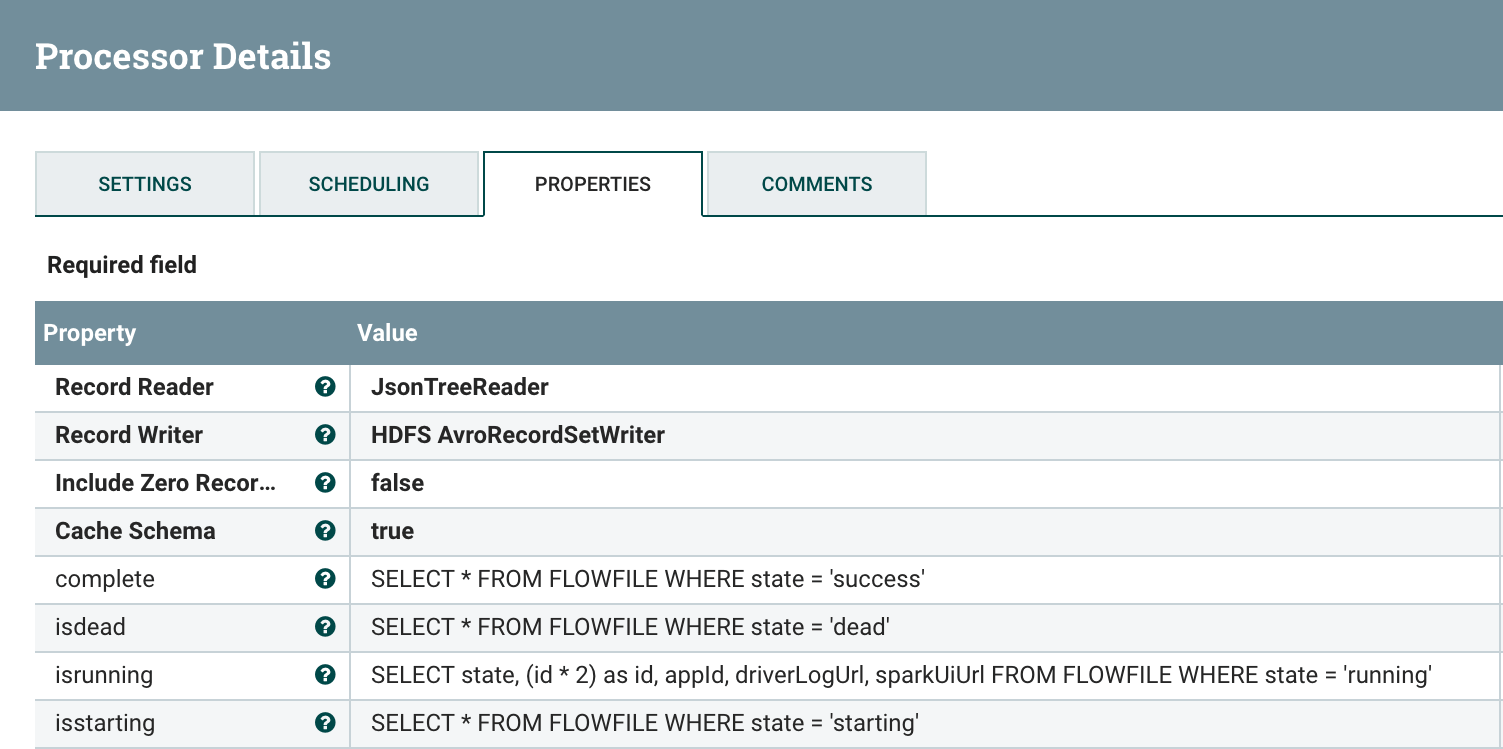Open help for Record Reader property

324,387
